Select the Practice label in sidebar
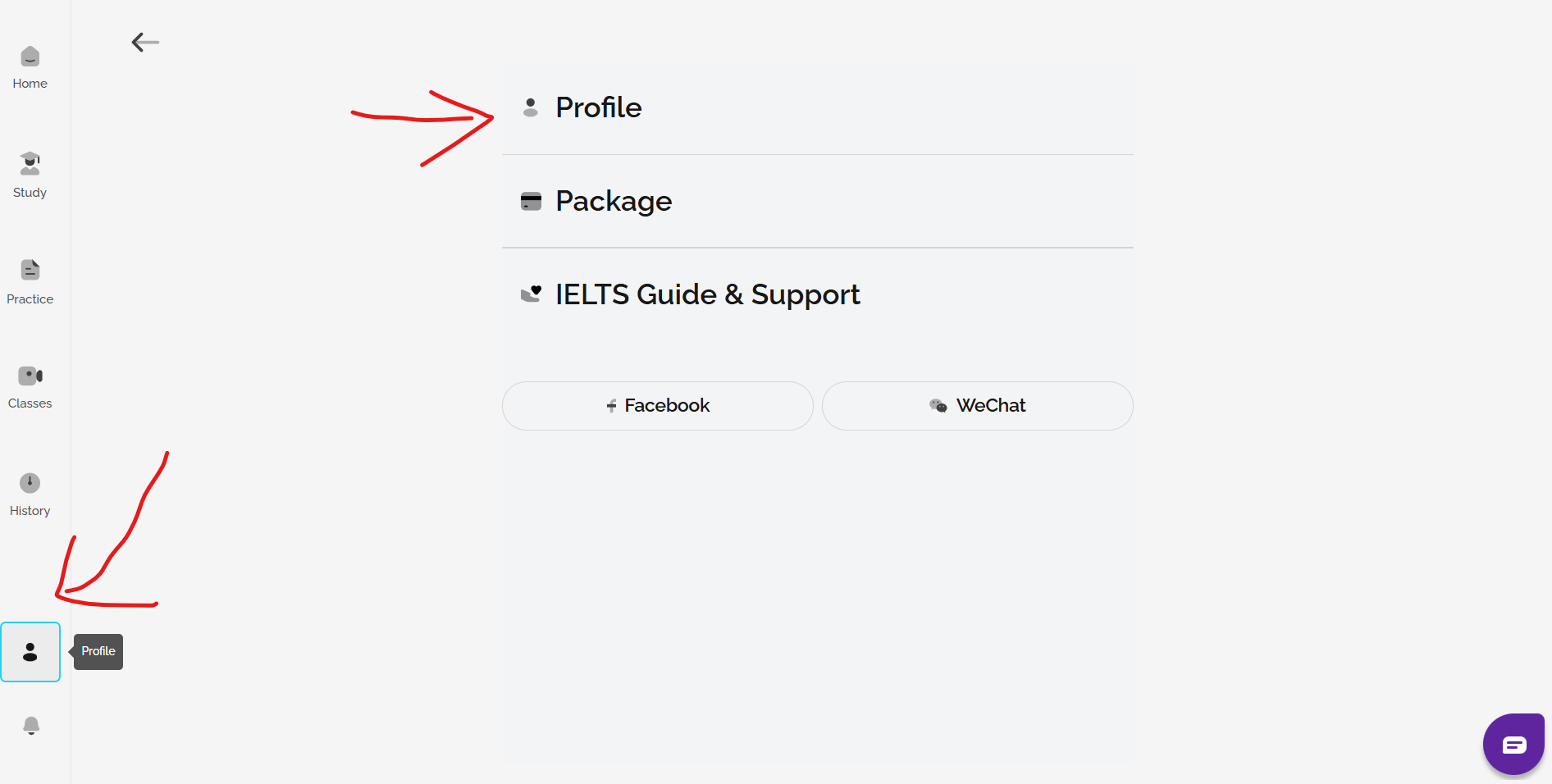This screenshot has height=784, width=1552. click(30, 299)
